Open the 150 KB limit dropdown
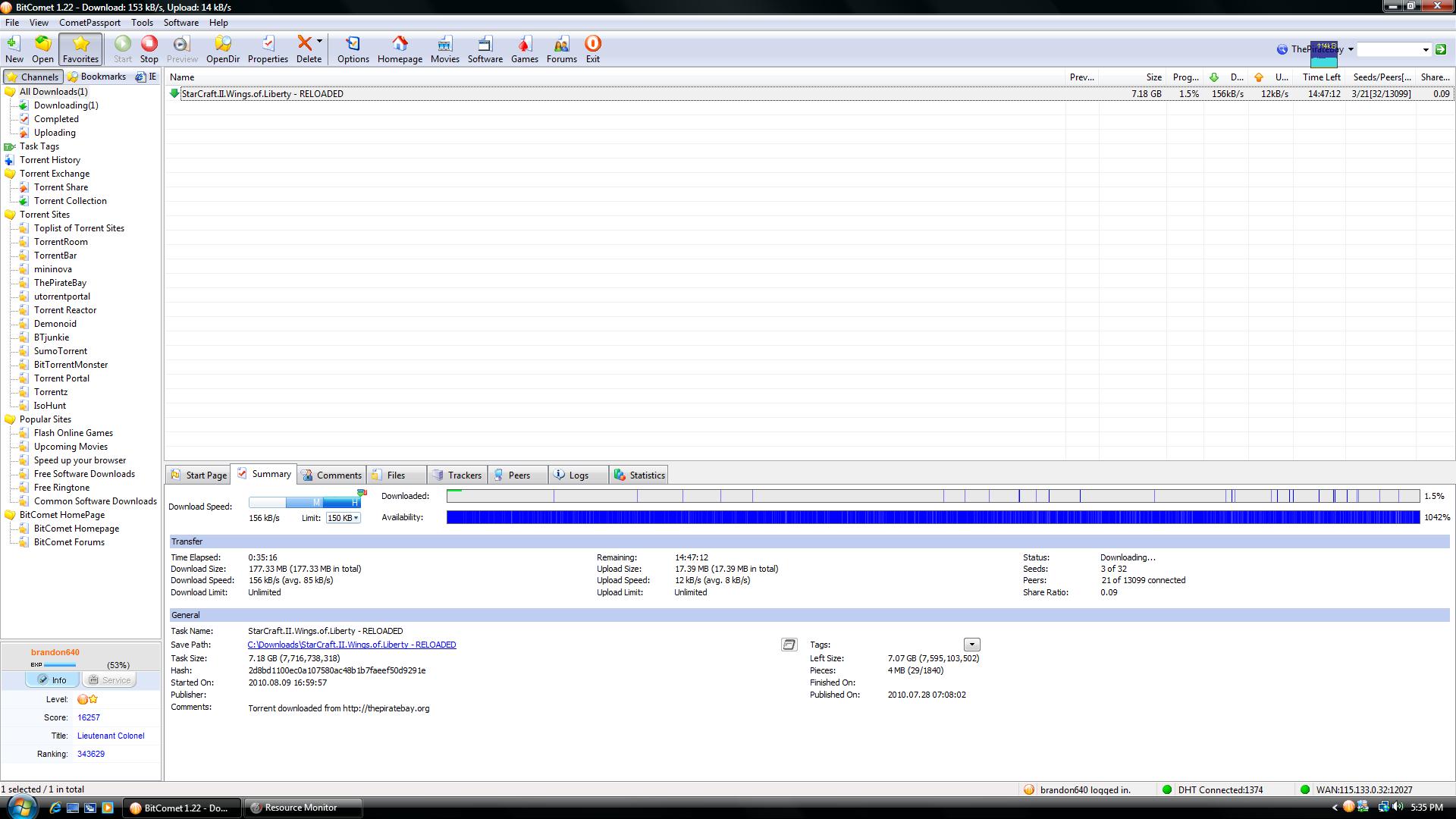 (343, 518)
